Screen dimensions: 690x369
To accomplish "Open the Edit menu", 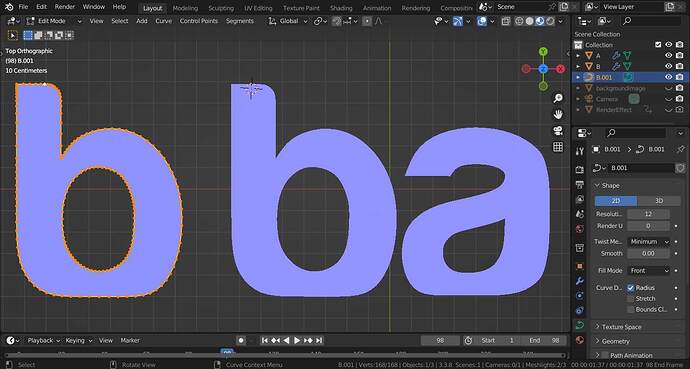I will (x=41, y=7).
